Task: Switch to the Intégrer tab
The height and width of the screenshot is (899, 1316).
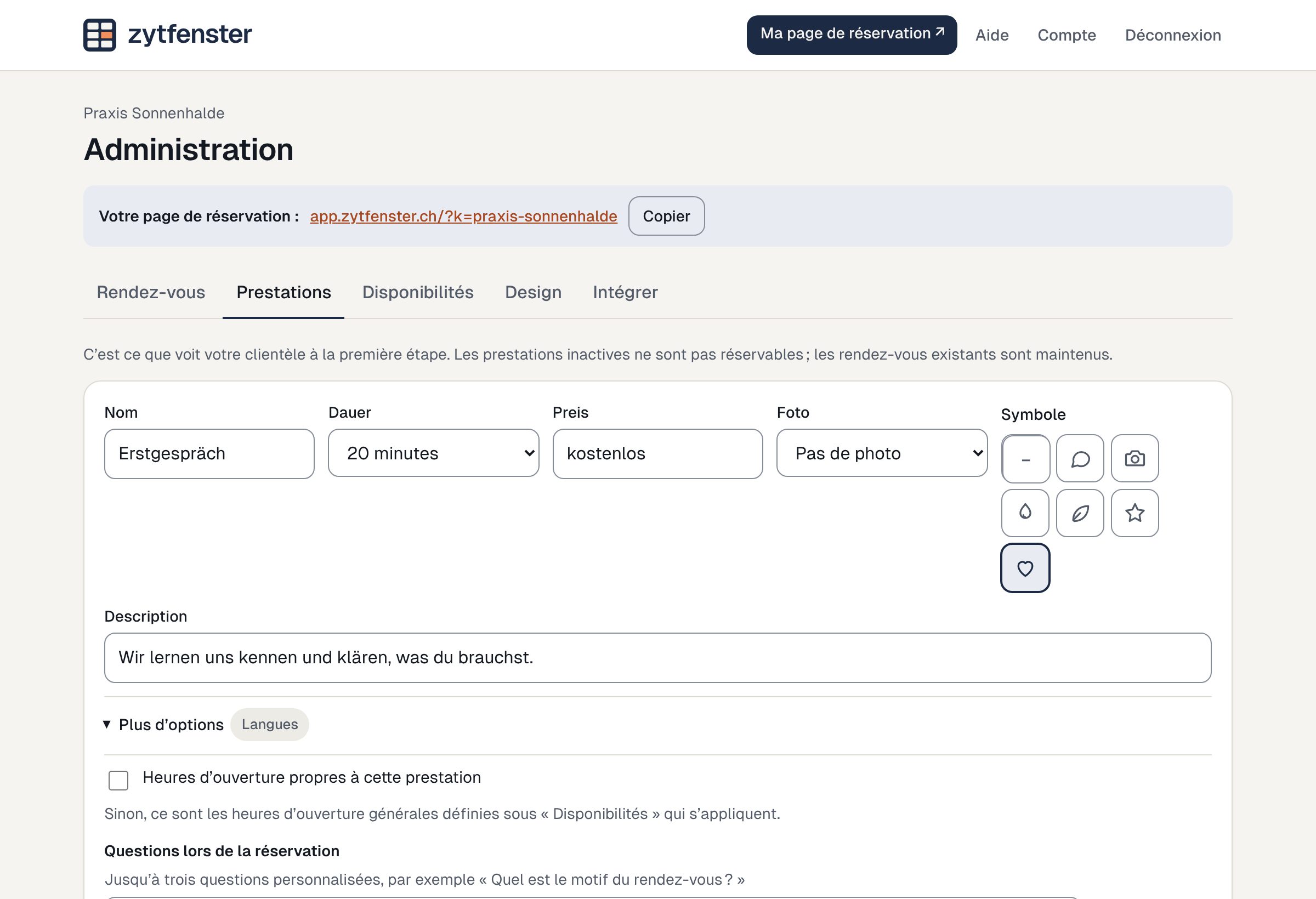Action: point(625,292)
